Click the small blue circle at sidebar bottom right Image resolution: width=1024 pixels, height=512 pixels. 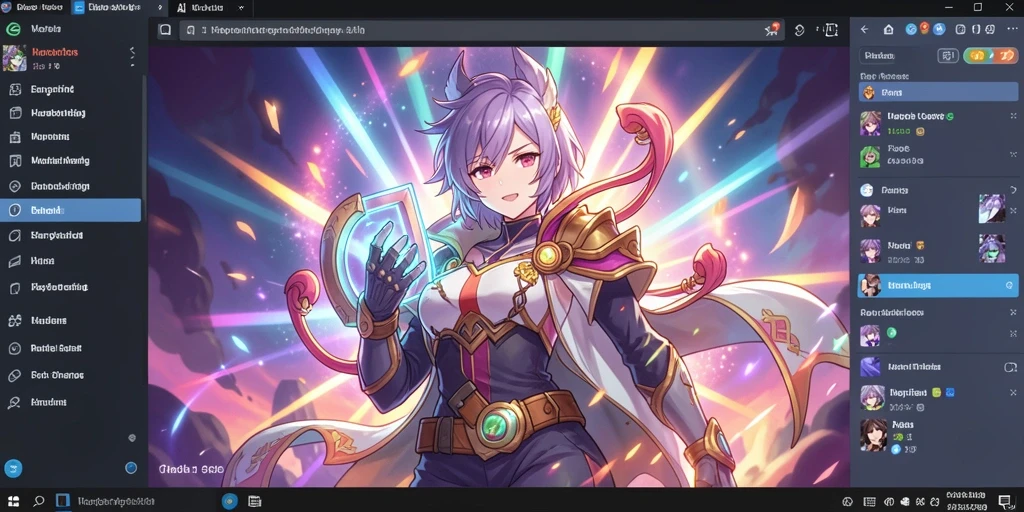(x=131, y=468)
